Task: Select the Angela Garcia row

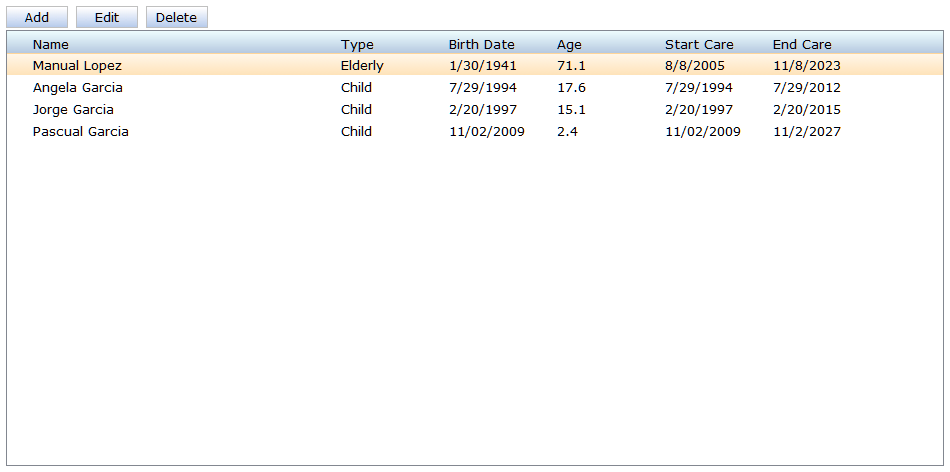Action: (78, 88)
